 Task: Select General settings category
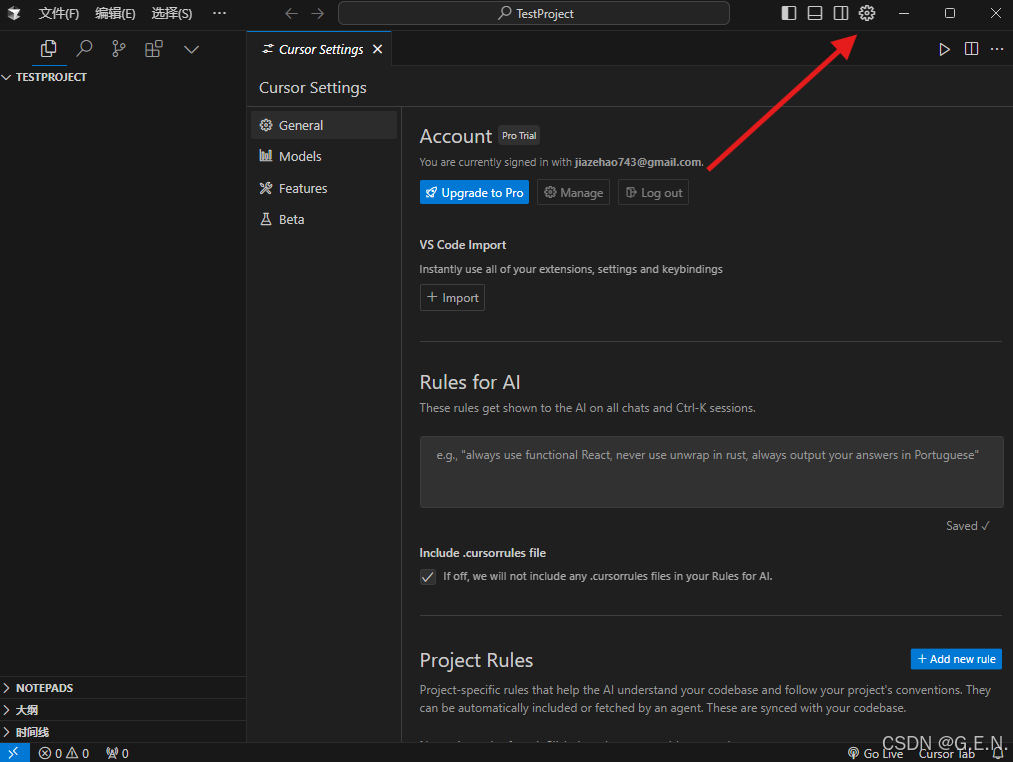click(324, 125)
